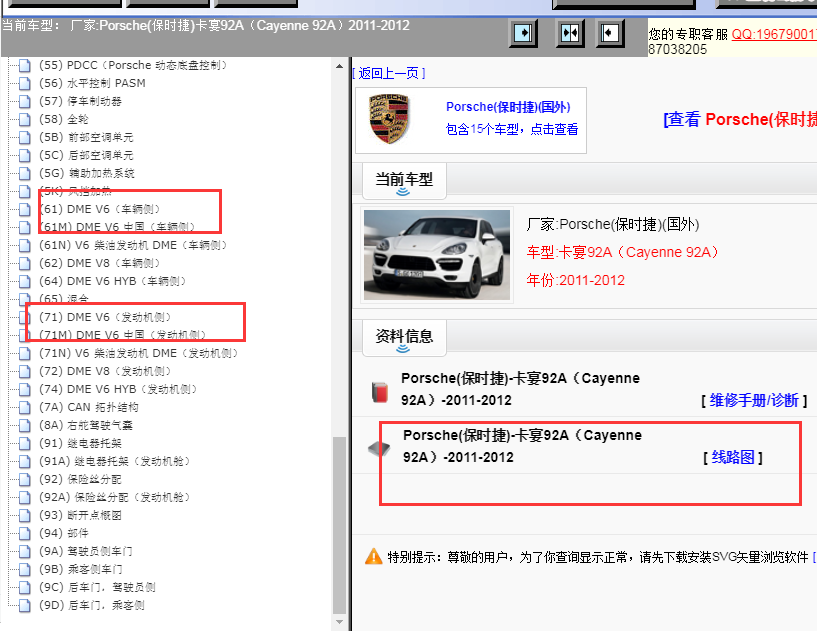Open tree item (71N) V6 柴油发动机 DME（发动机侧）
The width and height of the screenshot is (817, 631).
coord(139,353)
